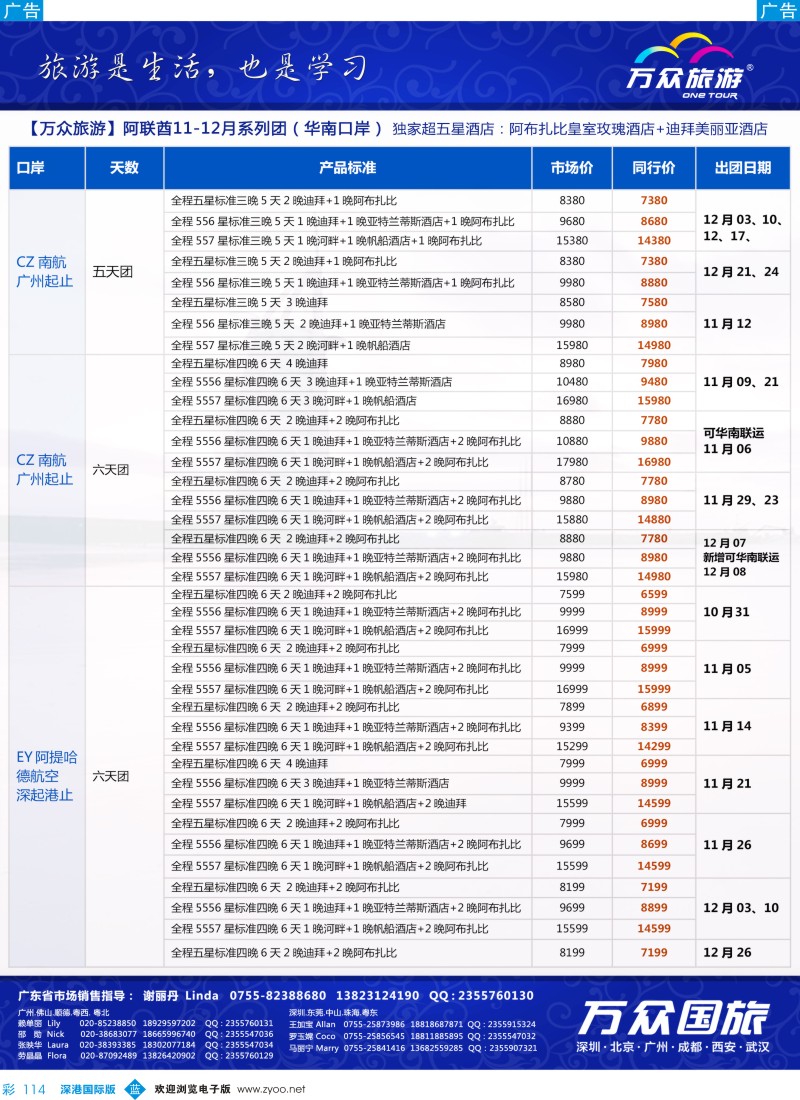800x1100 pixels.
Task: Click the mobile number 13823124190
Action: (377, 995)
